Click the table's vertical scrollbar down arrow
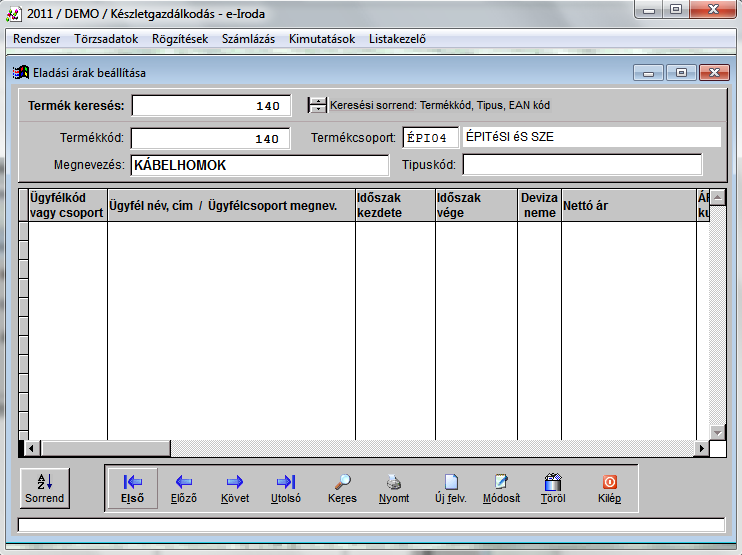This screenshot has width=742, height=555. tap(717, 431)
